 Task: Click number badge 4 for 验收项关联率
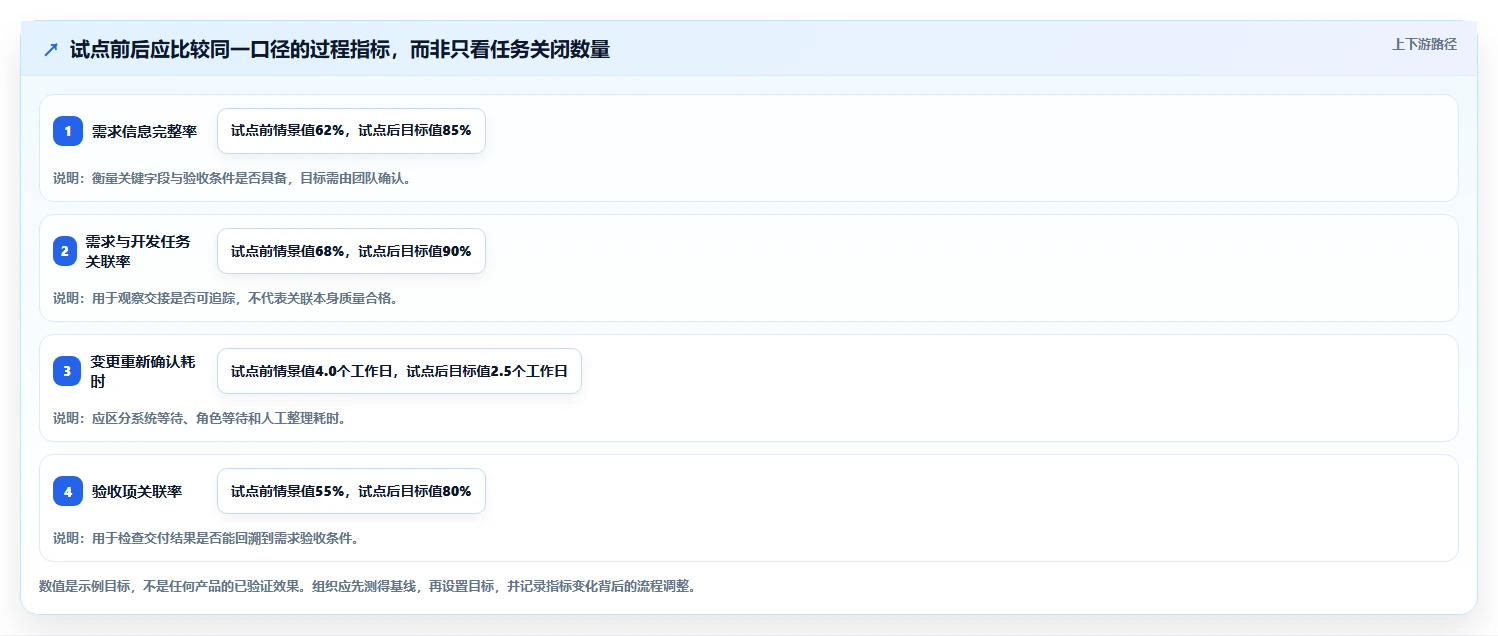click(x=68, y=491)
